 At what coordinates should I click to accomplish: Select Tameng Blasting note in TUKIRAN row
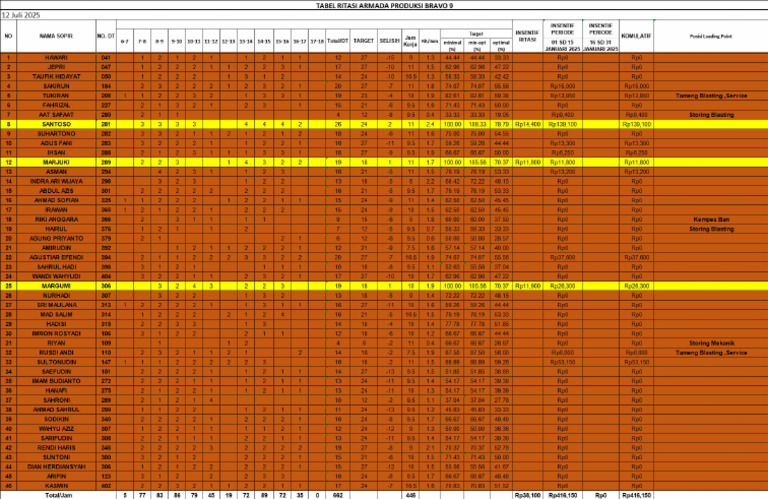tap(711, 95)
